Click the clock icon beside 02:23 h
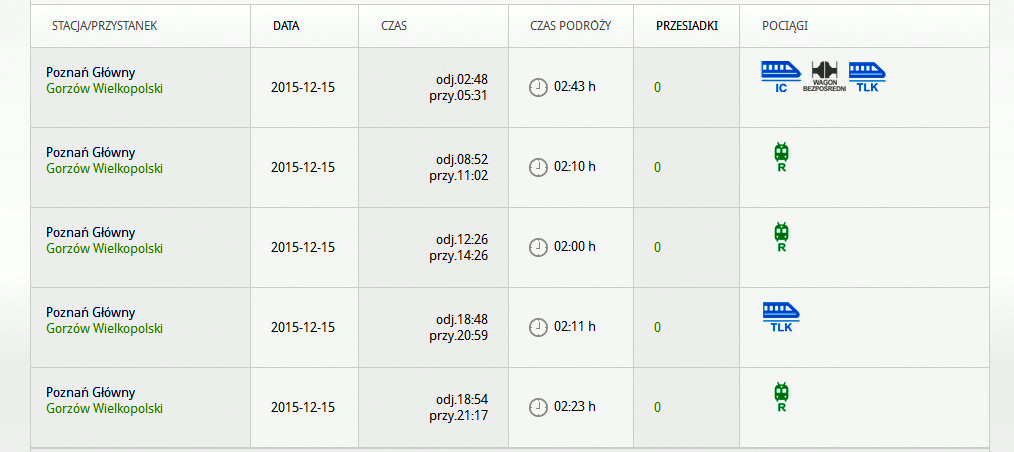 tap(538, 407)
